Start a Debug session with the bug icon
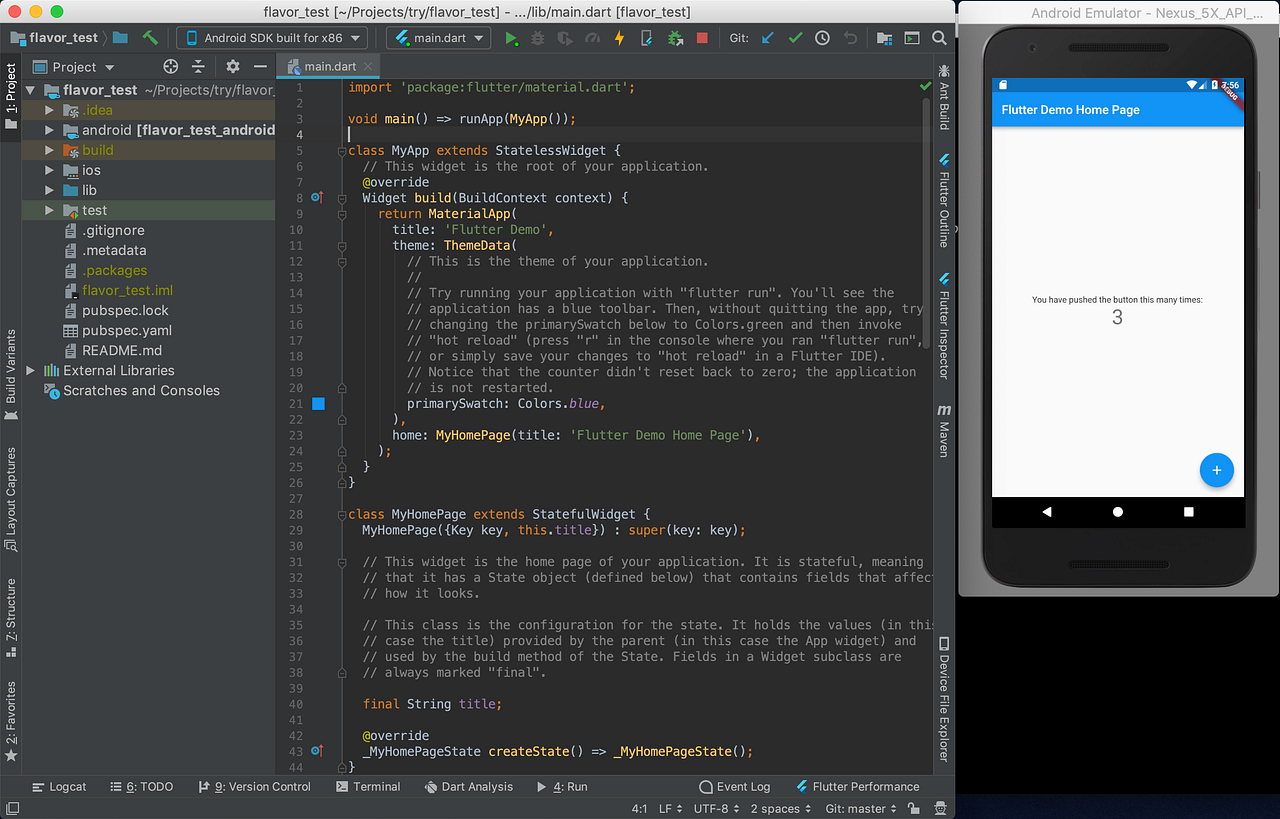Viewport: 1280px width, 819px height. [536, 37]
